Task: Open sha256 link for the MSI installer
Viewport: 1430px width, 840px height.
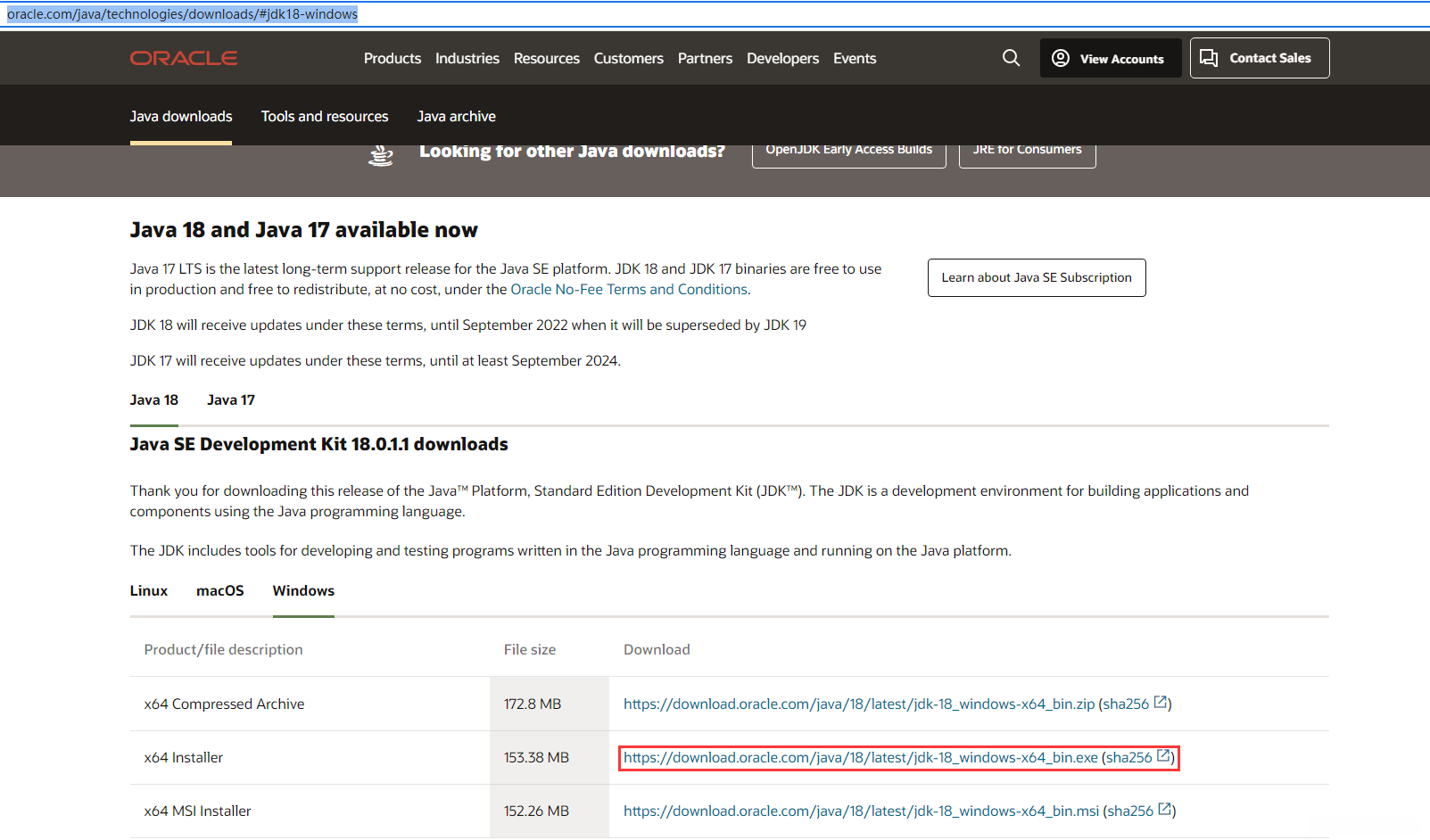Action: (x=1139, y=811)
